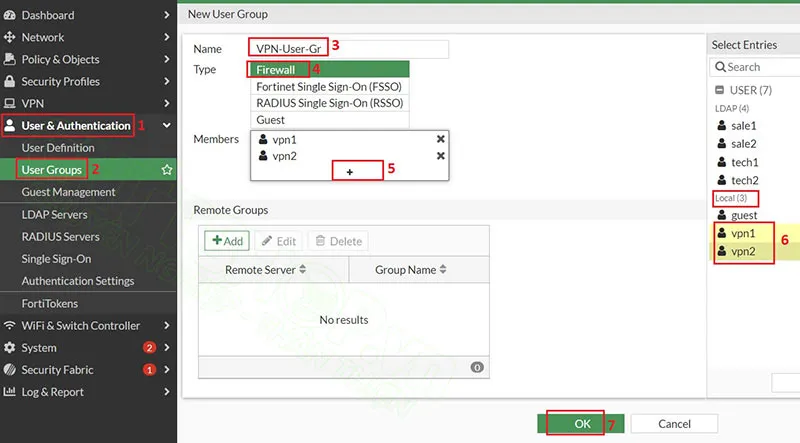800x443 pixels.
Task: Open FortiTokens menu item
Action: [49, 303]
